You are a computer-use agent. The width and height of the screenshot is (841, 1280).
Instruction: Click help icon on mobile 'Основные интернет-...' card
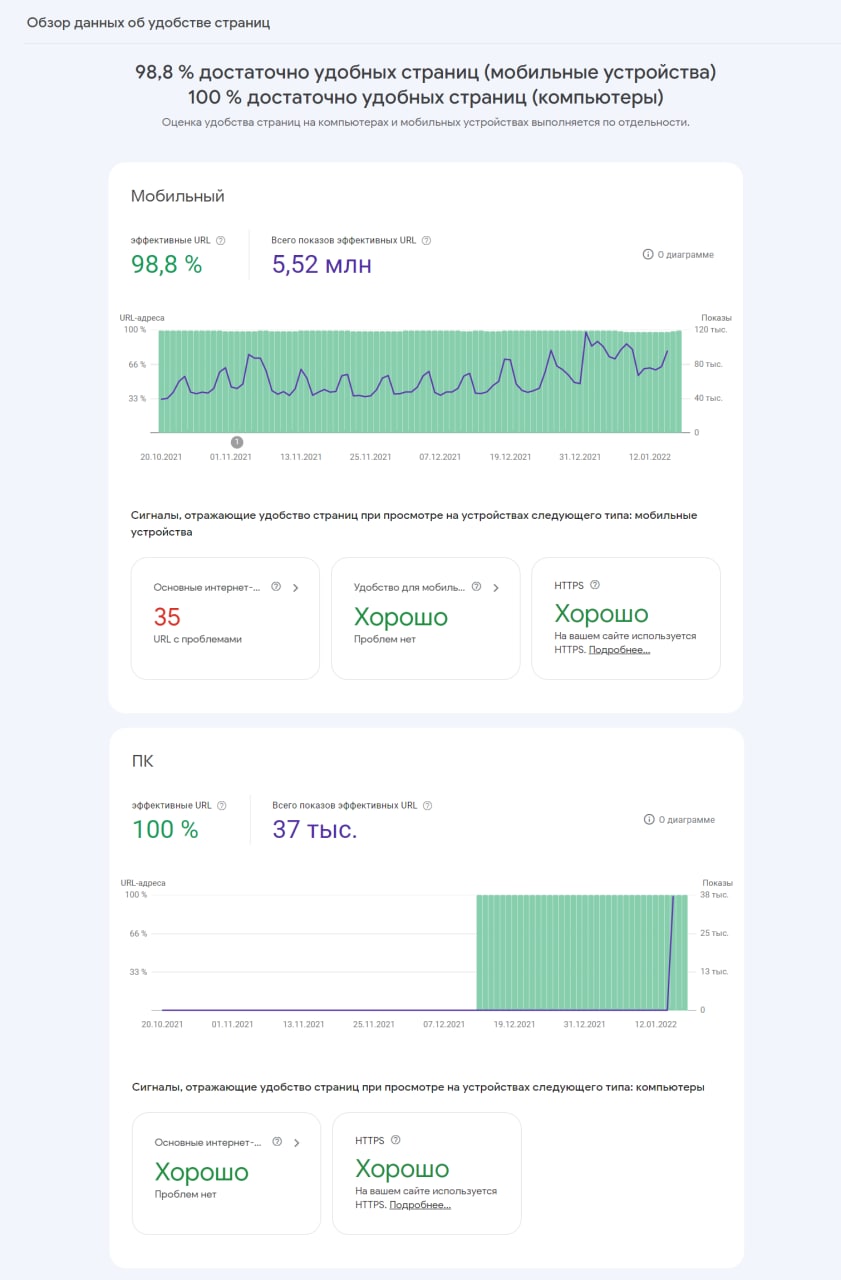pos(276,587)
